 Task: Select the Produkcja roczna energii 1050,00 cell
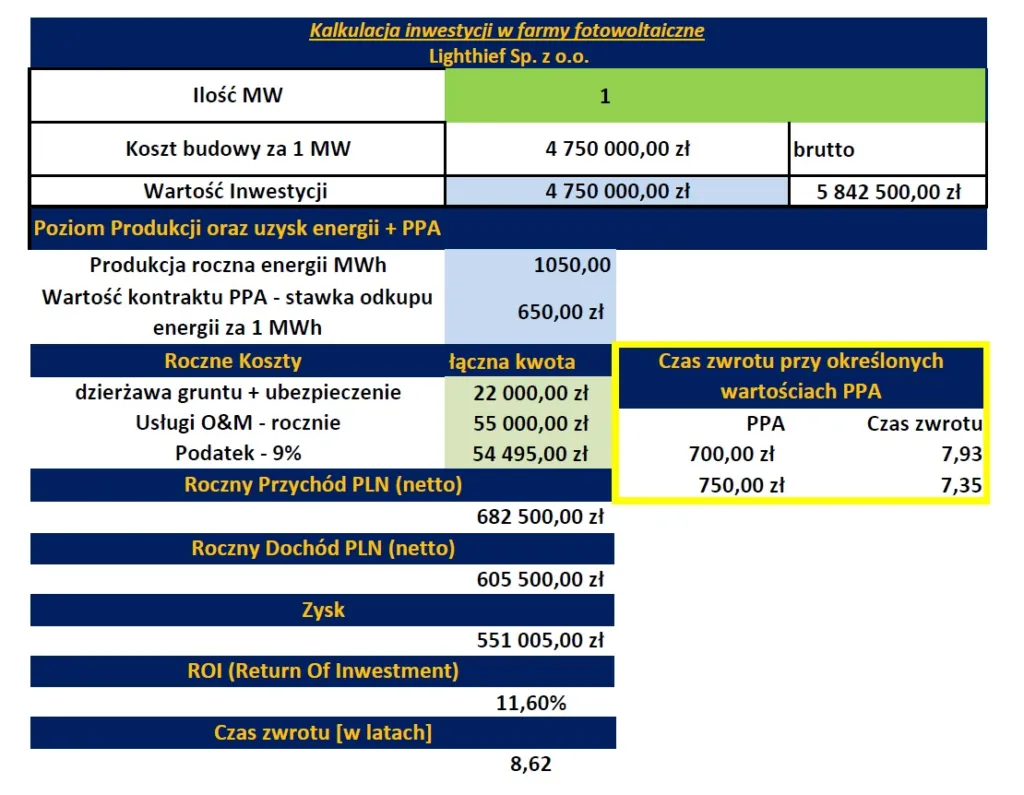[x=530, y=265]
